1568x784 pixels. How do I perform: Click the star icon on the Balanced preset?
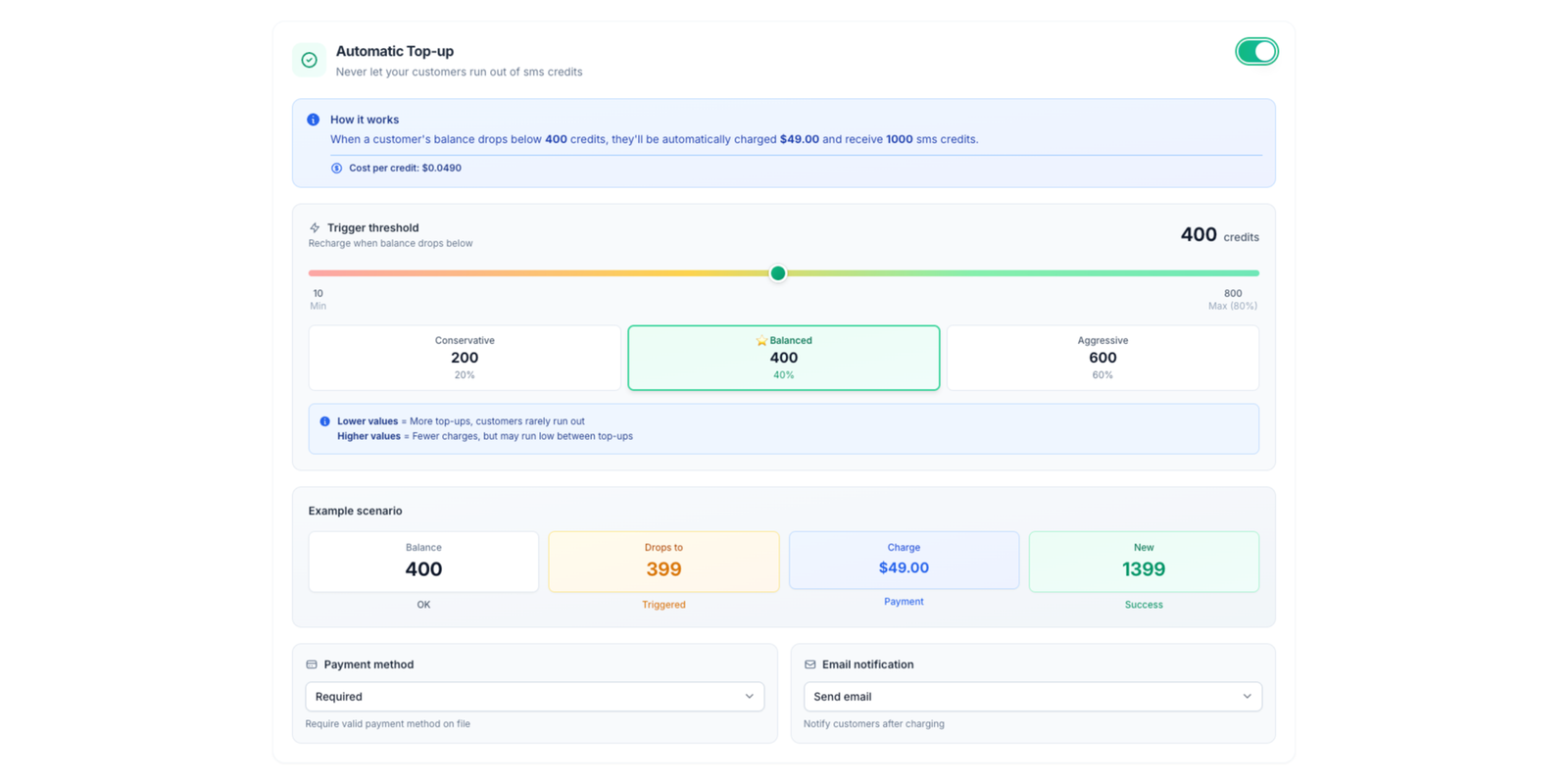click(x=761, y=341)
